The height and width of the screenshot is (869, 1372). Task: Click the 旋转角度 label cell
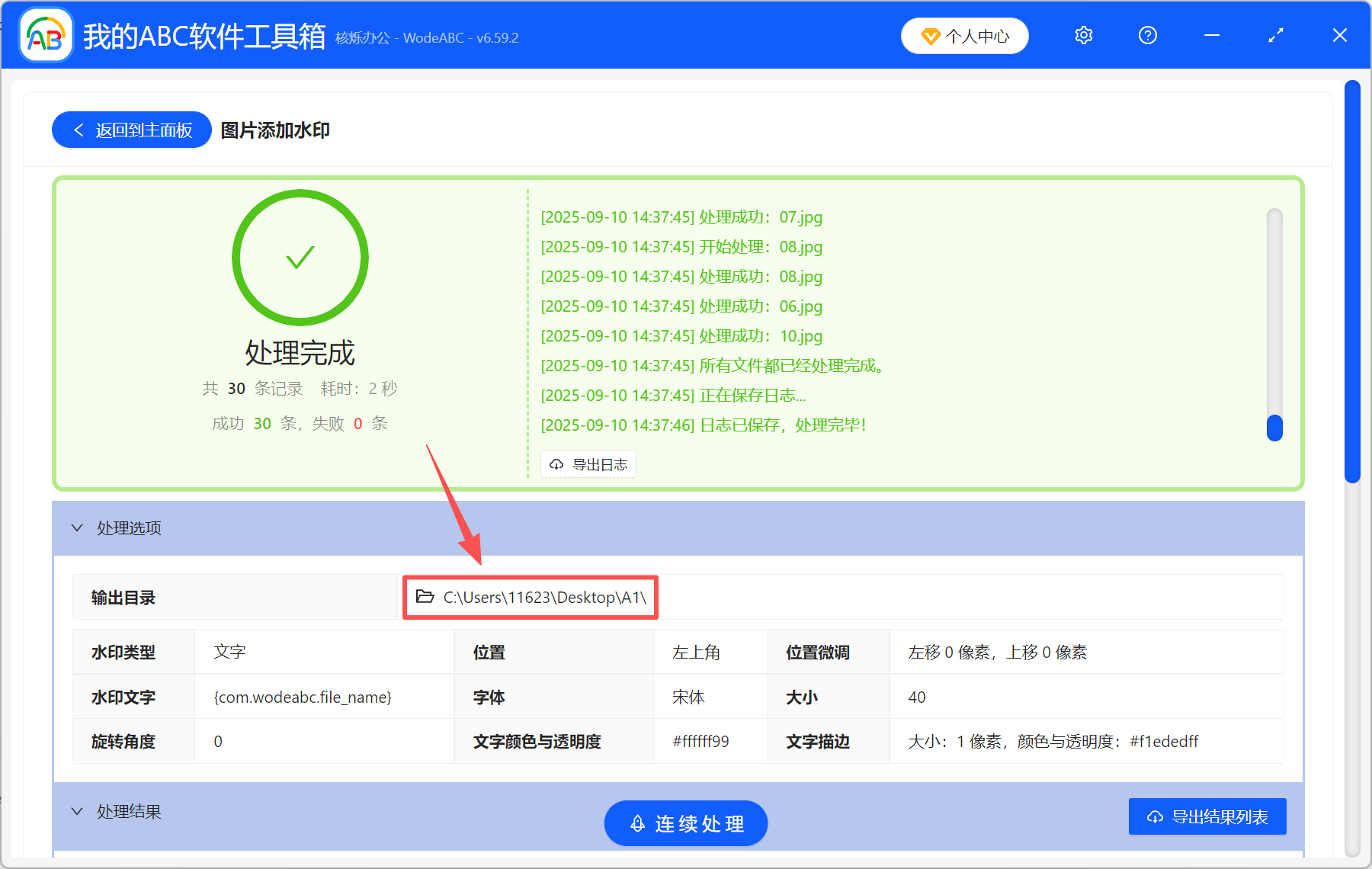click(x=134, y=742)
